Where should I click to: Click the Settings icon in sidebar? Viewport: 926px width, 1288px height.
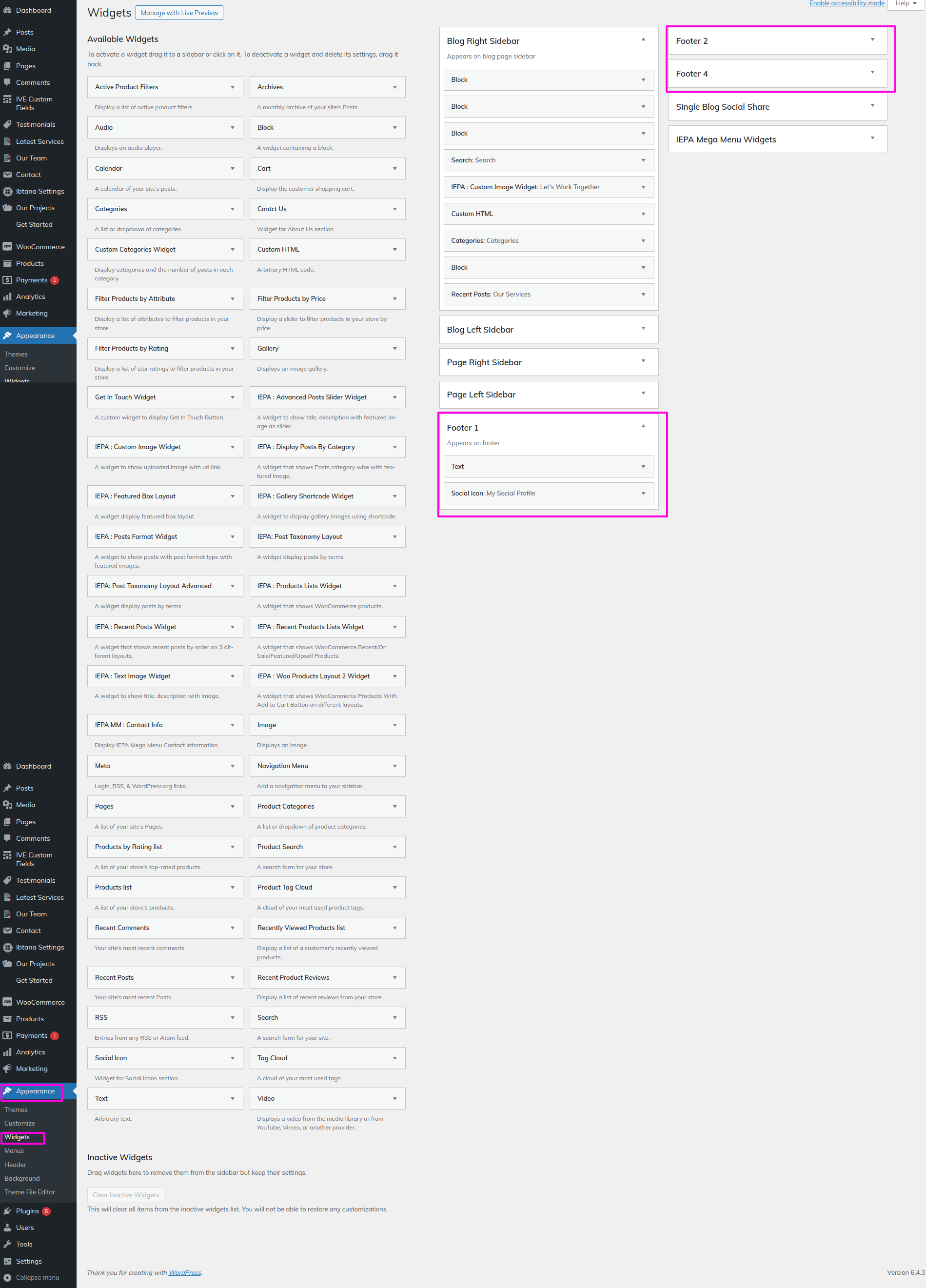click(x=7, y=1261)
